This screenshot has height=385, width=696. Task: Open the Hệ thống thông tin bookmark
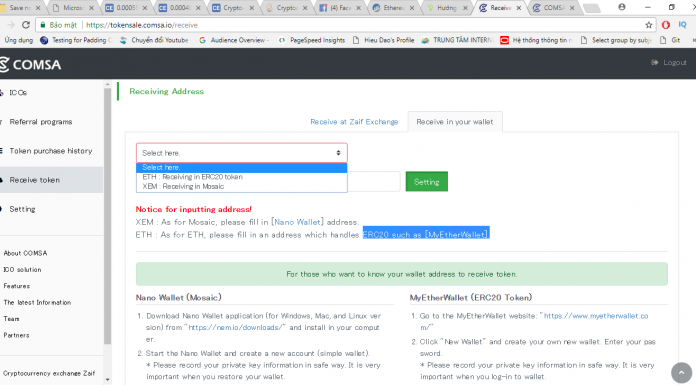tap(536, 40)
